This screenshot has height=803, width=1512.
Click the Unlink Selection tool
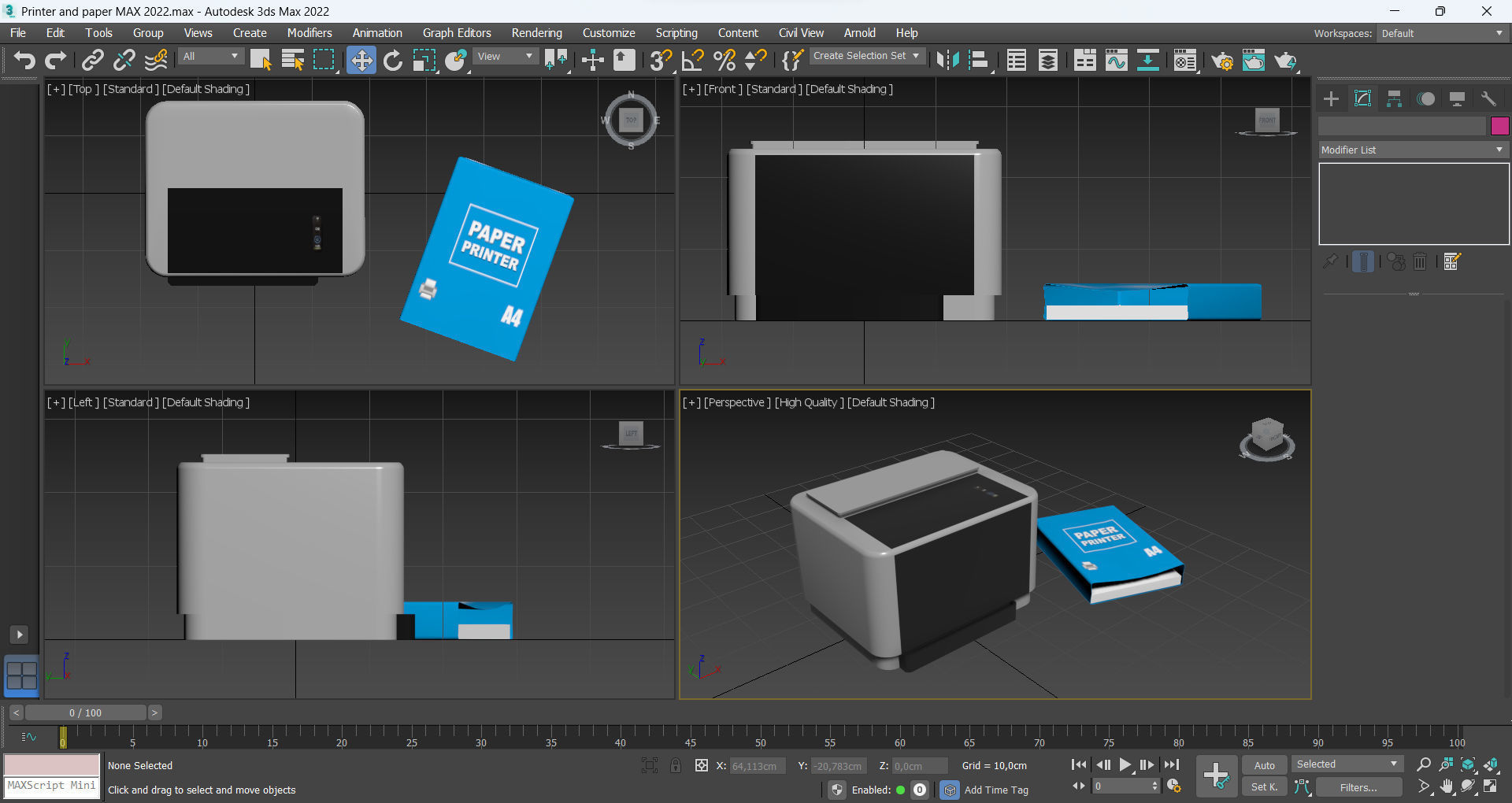click(x=124, y=60)
